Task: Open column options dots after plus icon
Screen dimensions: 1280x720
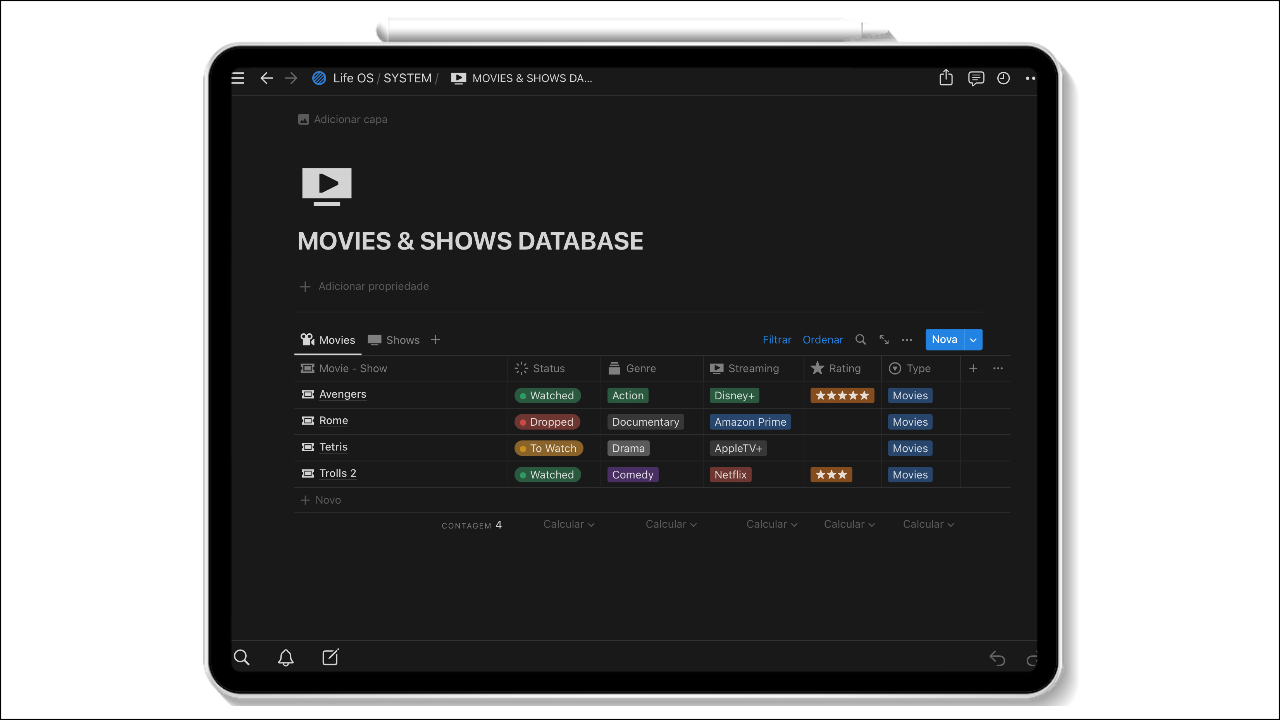Action: tap(998, 368)
